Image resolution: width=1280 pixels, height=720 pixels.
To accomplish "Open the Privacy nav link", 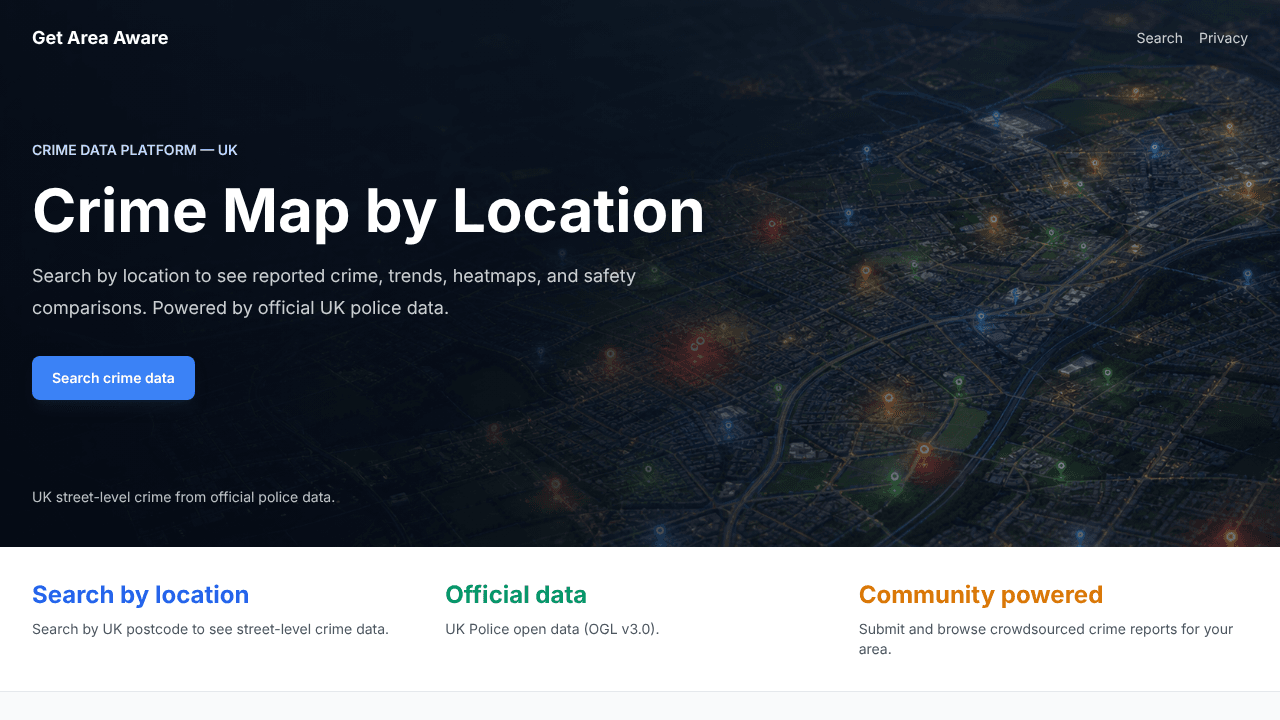I will point(1223,38).
